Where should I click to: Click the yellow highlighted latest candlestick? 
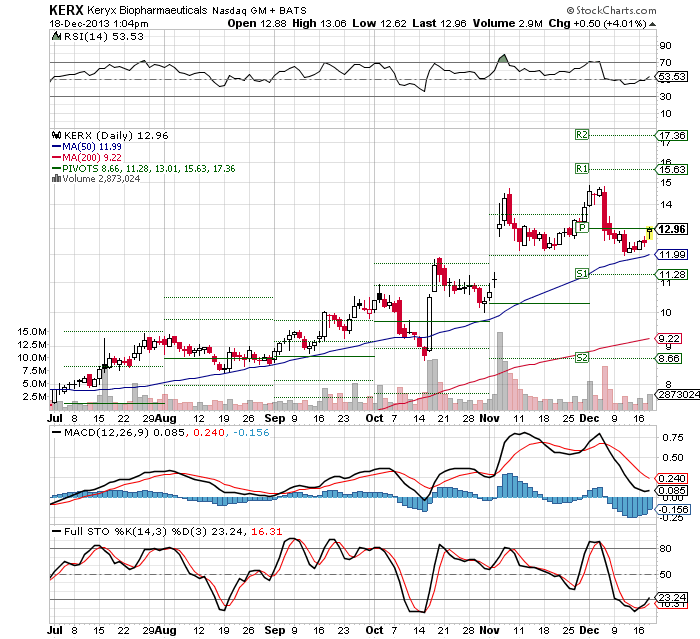tap(650, 233)
